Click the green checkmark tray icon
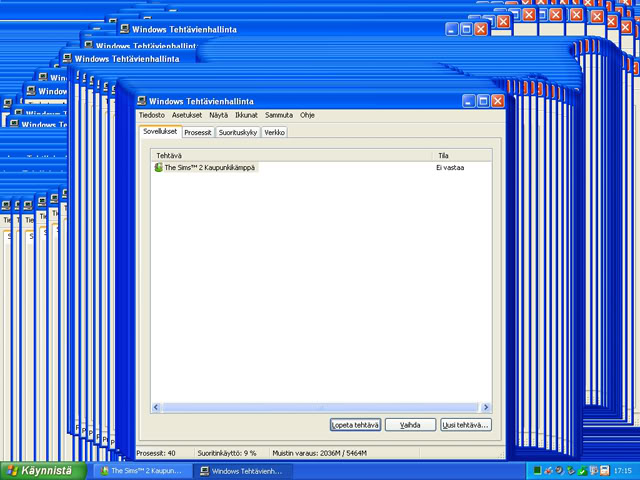Screen dimensions: 640x480 click(x=582, y=471)
